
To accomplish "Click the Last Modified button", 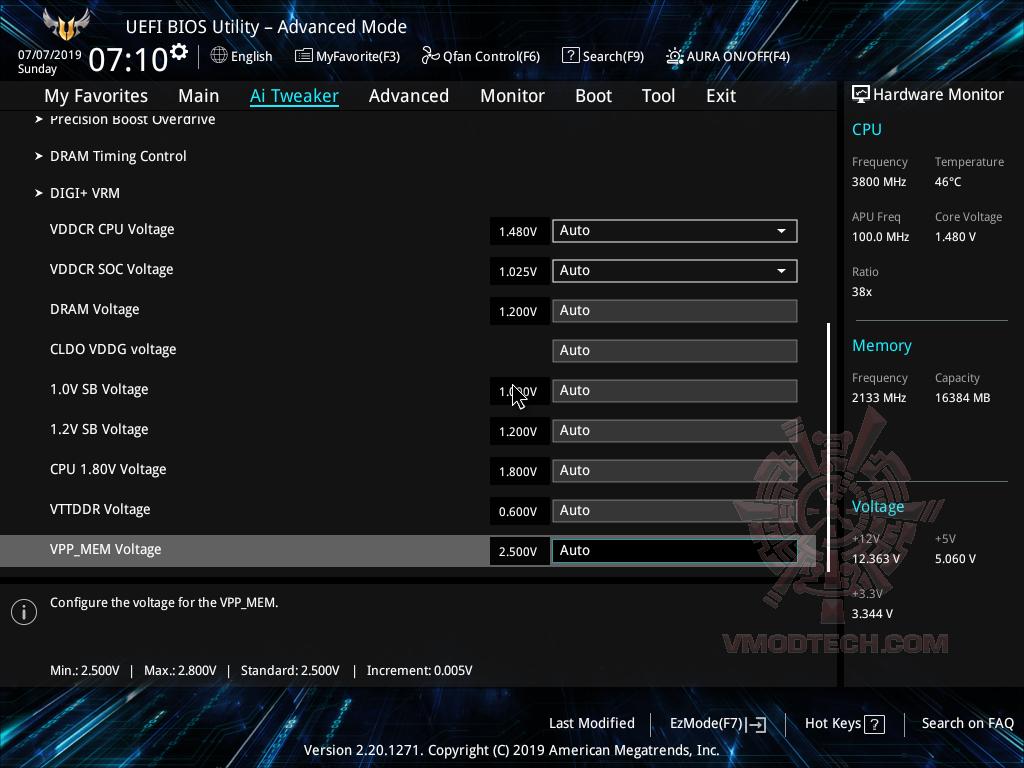I will [592, 723].
